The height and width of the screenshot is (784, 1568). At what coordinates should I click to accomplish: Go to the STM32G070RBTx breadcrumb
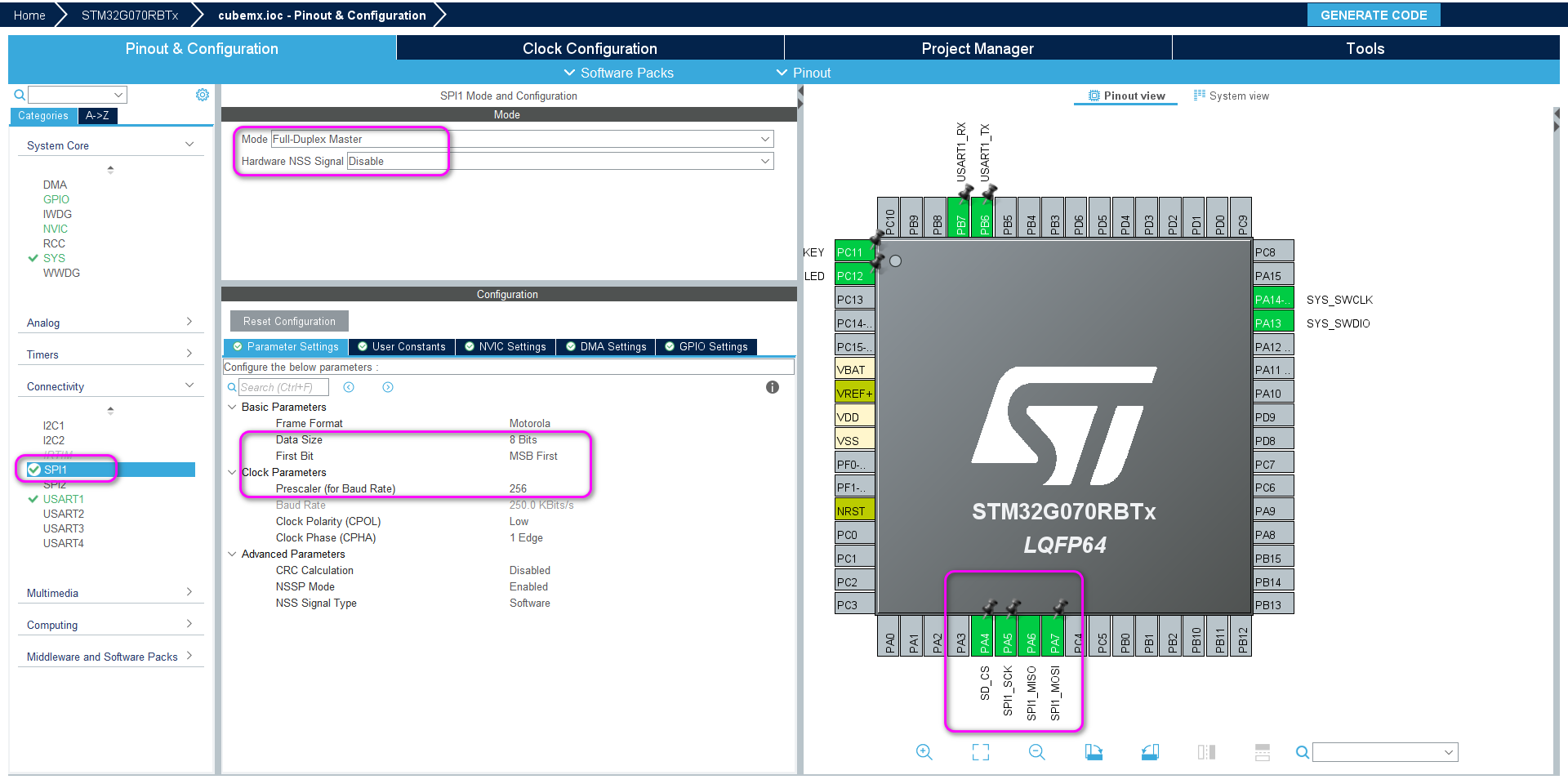(129, 15)
